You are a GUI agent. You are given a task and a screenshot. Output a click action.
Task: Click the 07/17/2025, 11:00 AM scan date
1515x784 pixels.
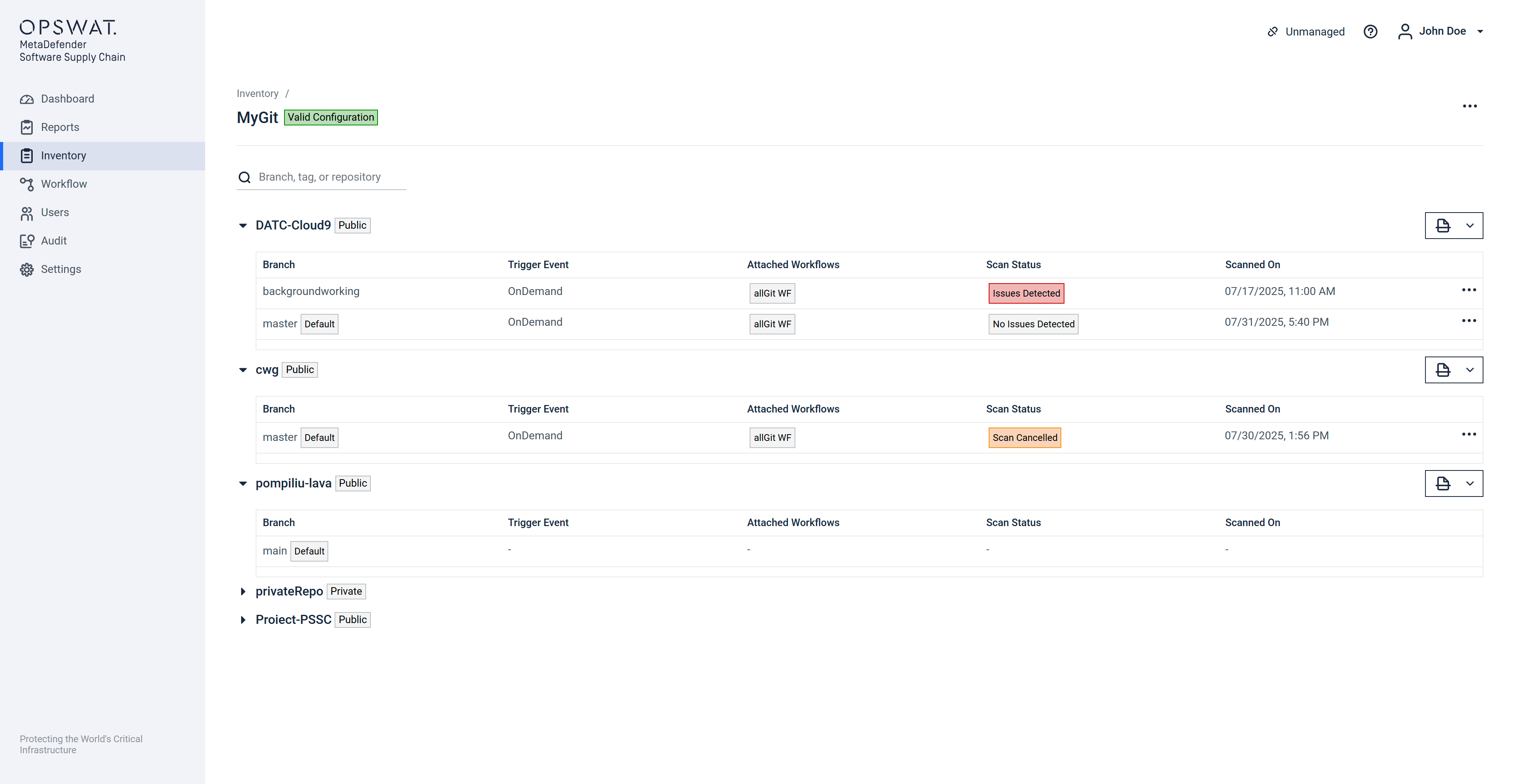[1279, 291]
